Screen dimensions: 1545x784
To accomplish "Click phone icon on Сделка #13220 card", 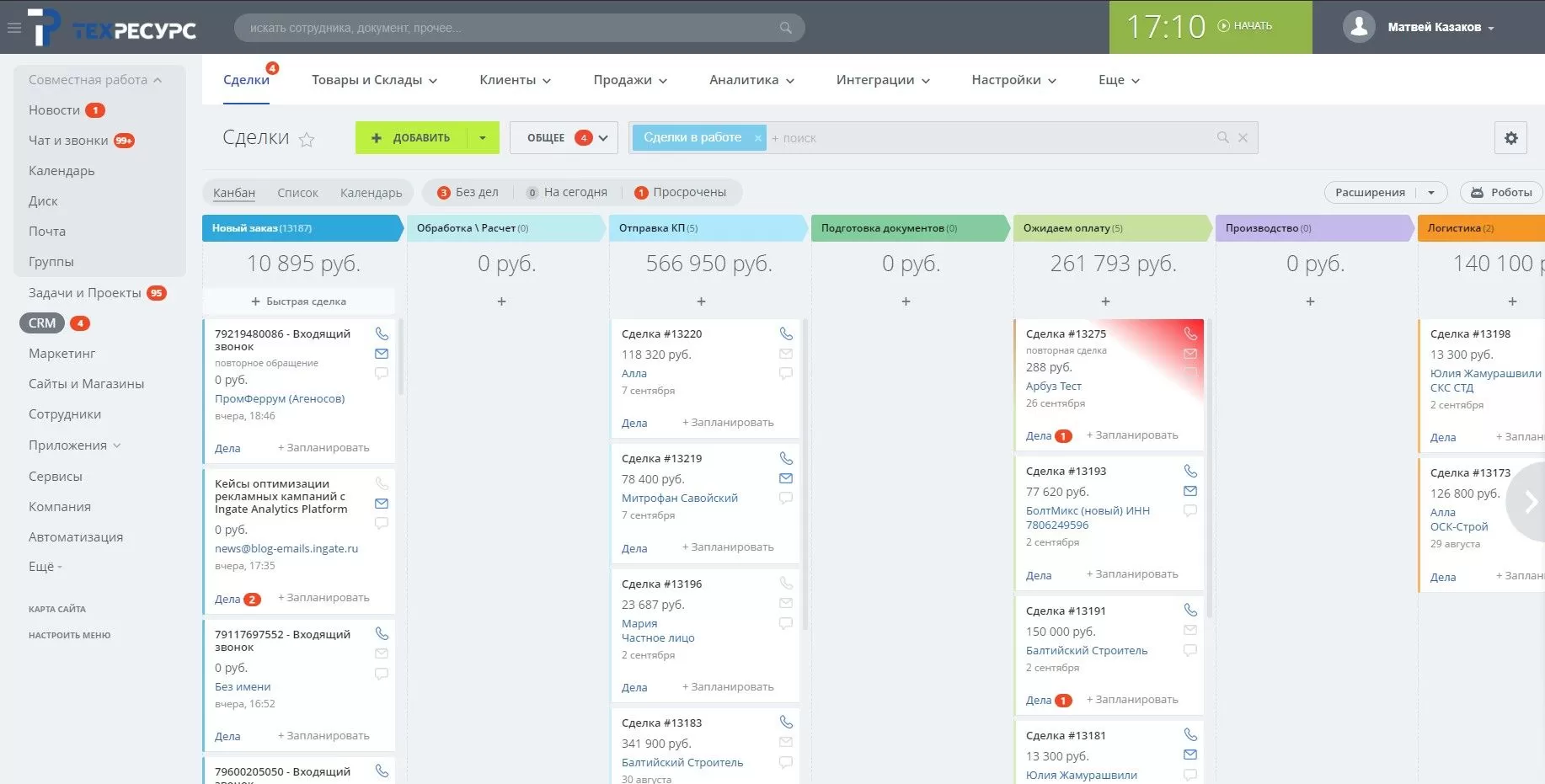I will [x=786, y=334].
